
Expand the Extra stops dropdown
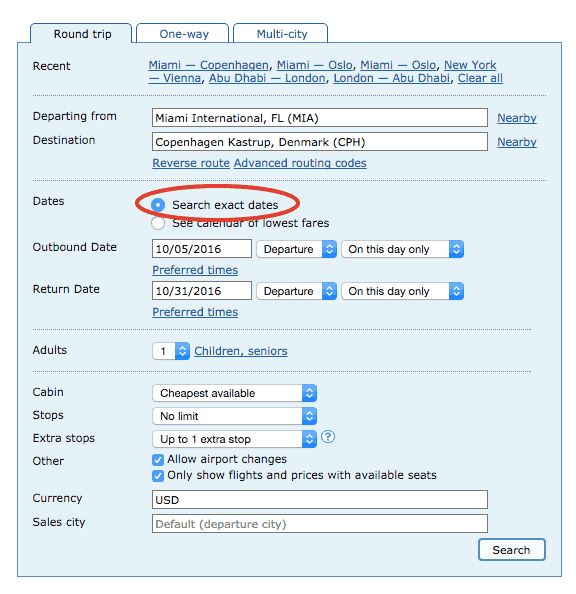234,439
